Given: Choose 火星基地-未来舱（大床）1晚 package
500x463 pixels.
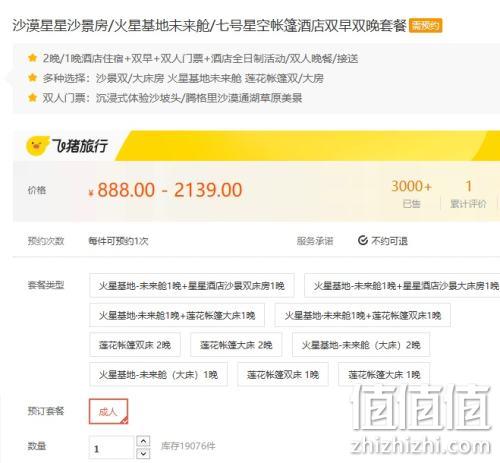Looking at the screenshot, I should [x=158, y=374].
